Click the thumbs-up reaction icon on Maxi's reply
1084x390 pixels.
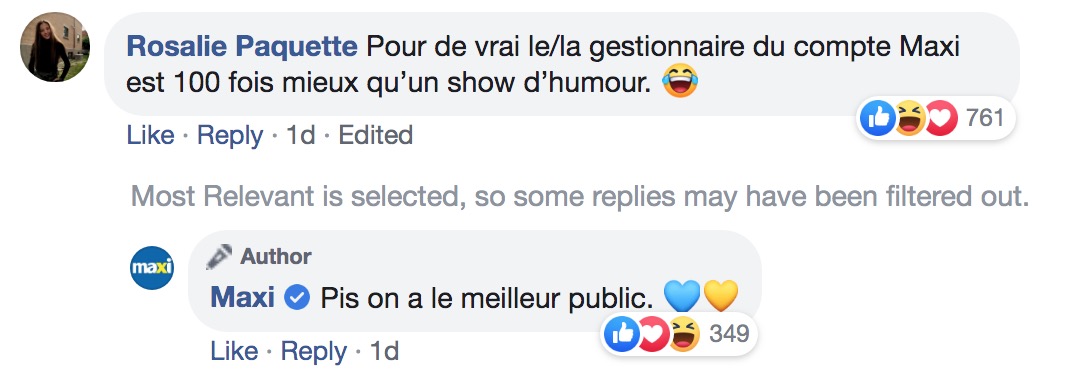621,335
